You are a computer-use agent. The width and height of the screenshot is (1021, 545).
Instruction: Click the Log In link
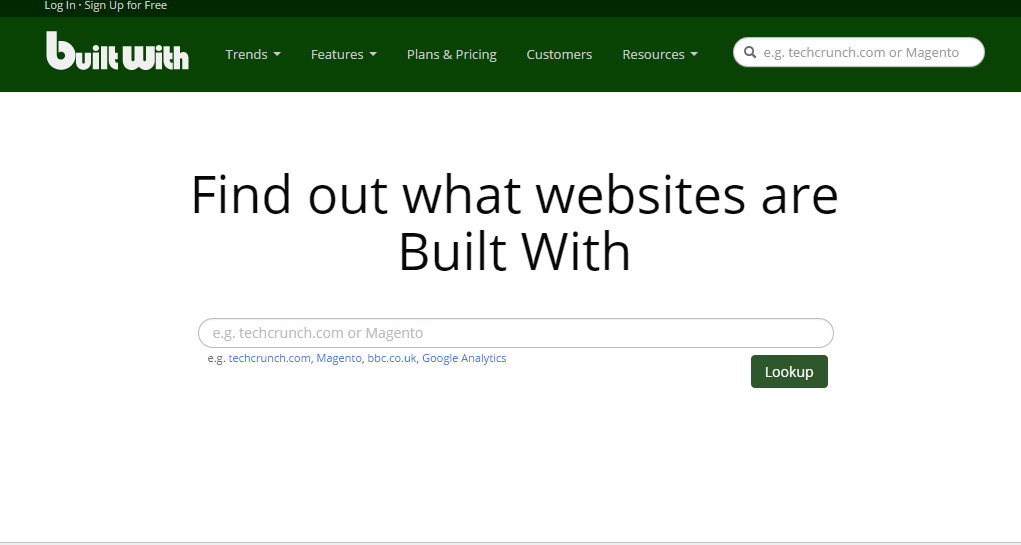click(x=59, y=5)
